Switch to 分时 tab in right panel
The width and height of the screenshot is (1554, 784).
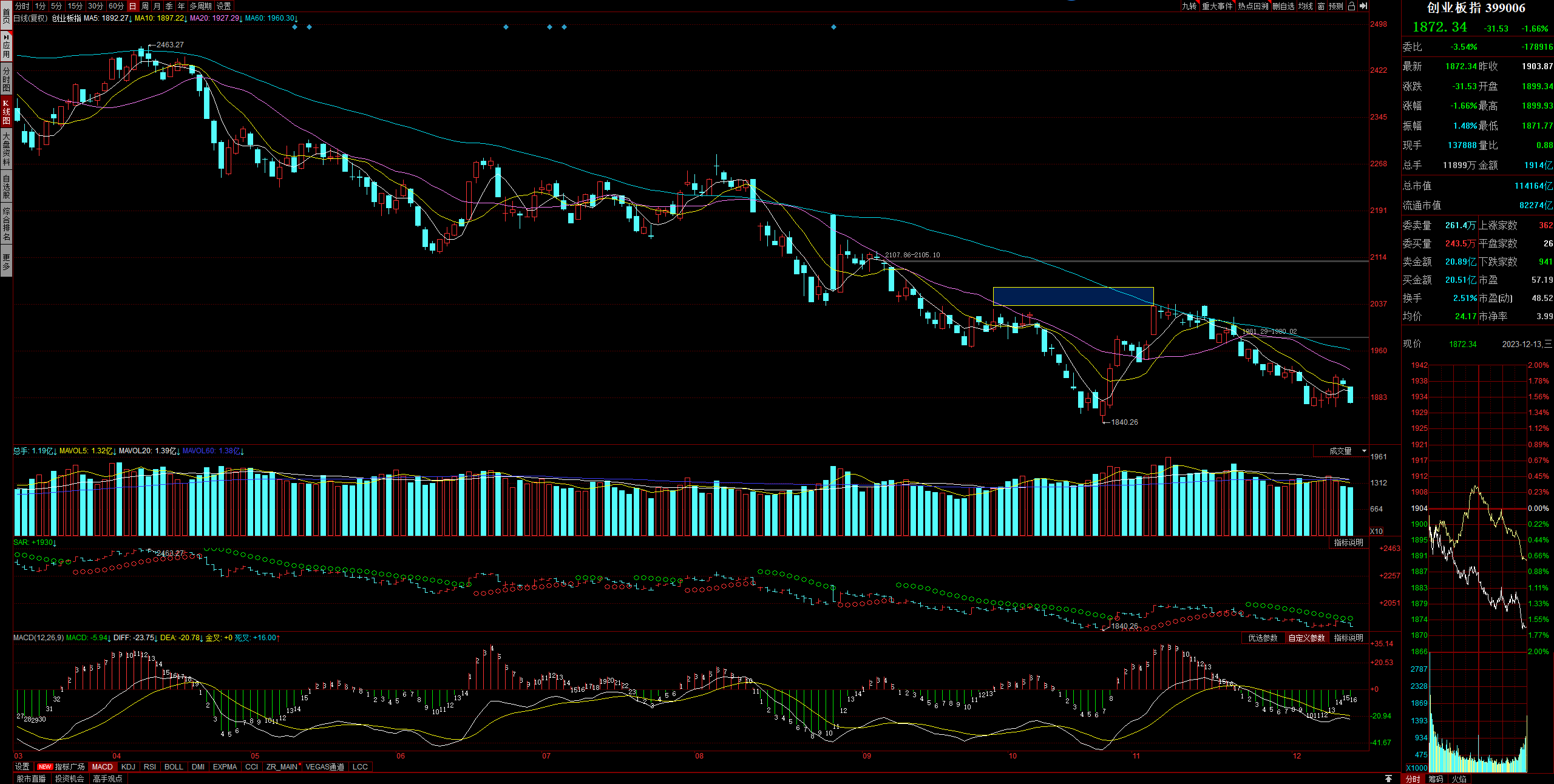click(1413, 779)
